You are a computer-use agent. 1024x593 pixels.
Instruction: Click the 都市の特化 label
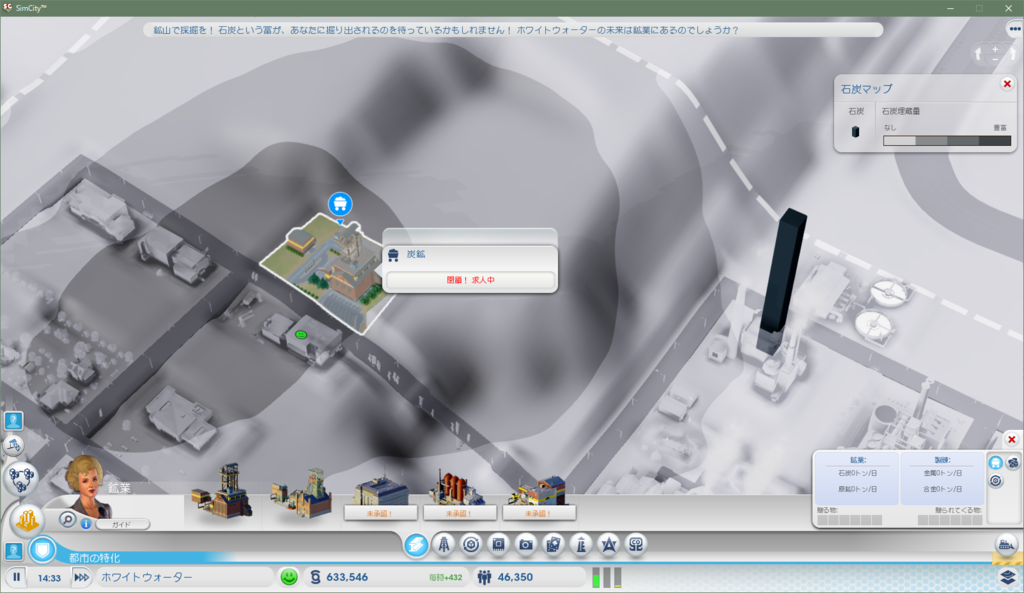coord(95,558)
